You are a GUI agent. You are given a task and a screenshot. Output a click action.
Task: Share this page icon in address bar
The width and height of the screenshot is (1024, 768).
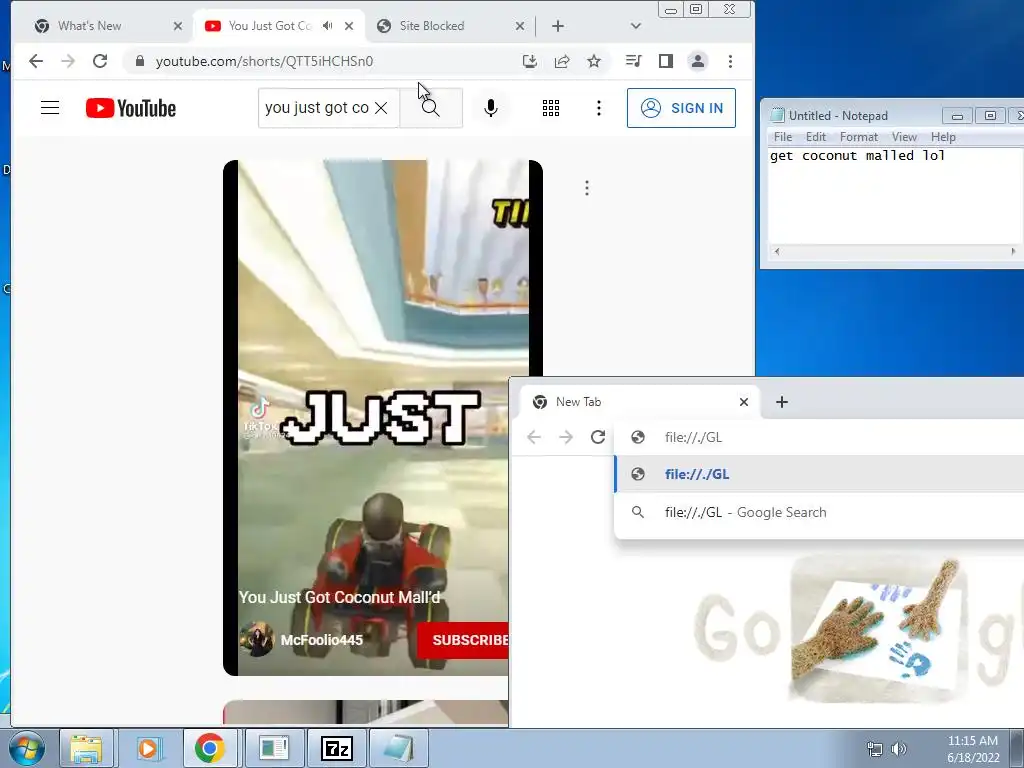[562, 61]
